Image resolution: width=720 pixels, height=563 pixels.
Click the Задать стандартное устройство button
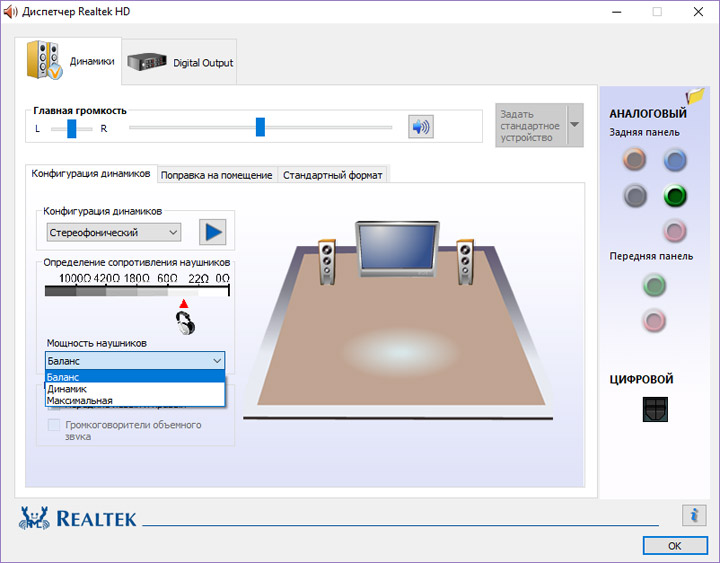531,125
